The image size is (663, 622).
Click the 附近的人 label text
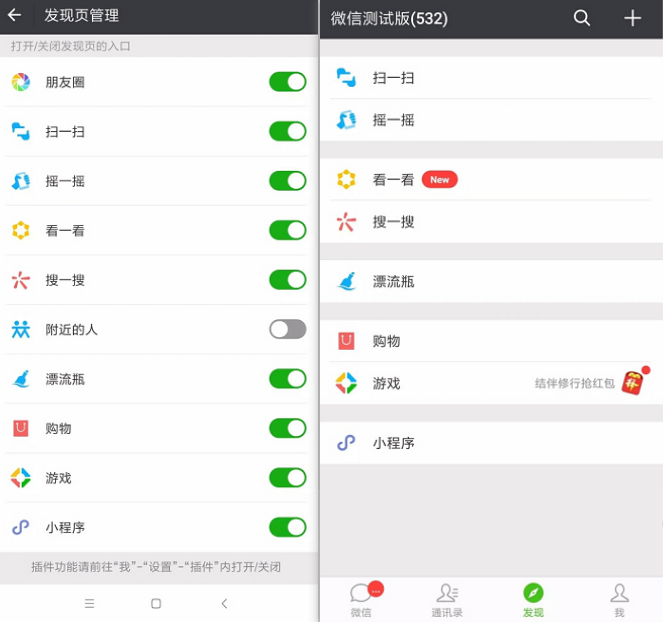click(x=71, y=329)
